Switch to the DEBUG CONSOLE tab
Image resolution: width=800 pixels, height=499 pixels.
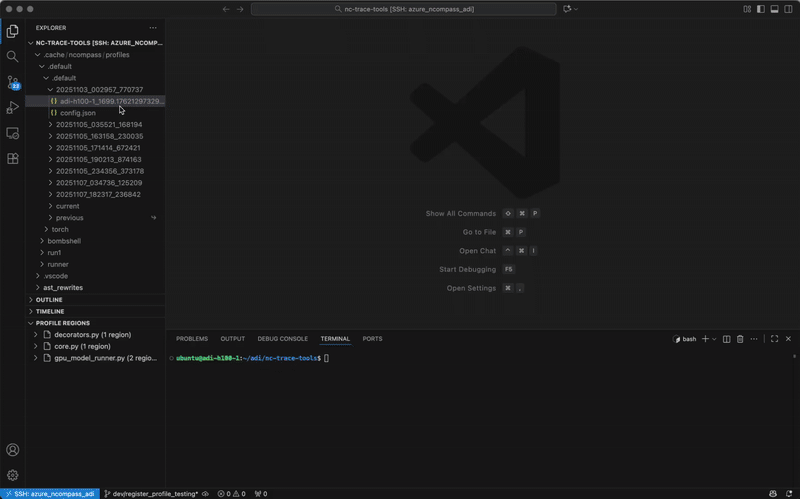pos(283,339)
